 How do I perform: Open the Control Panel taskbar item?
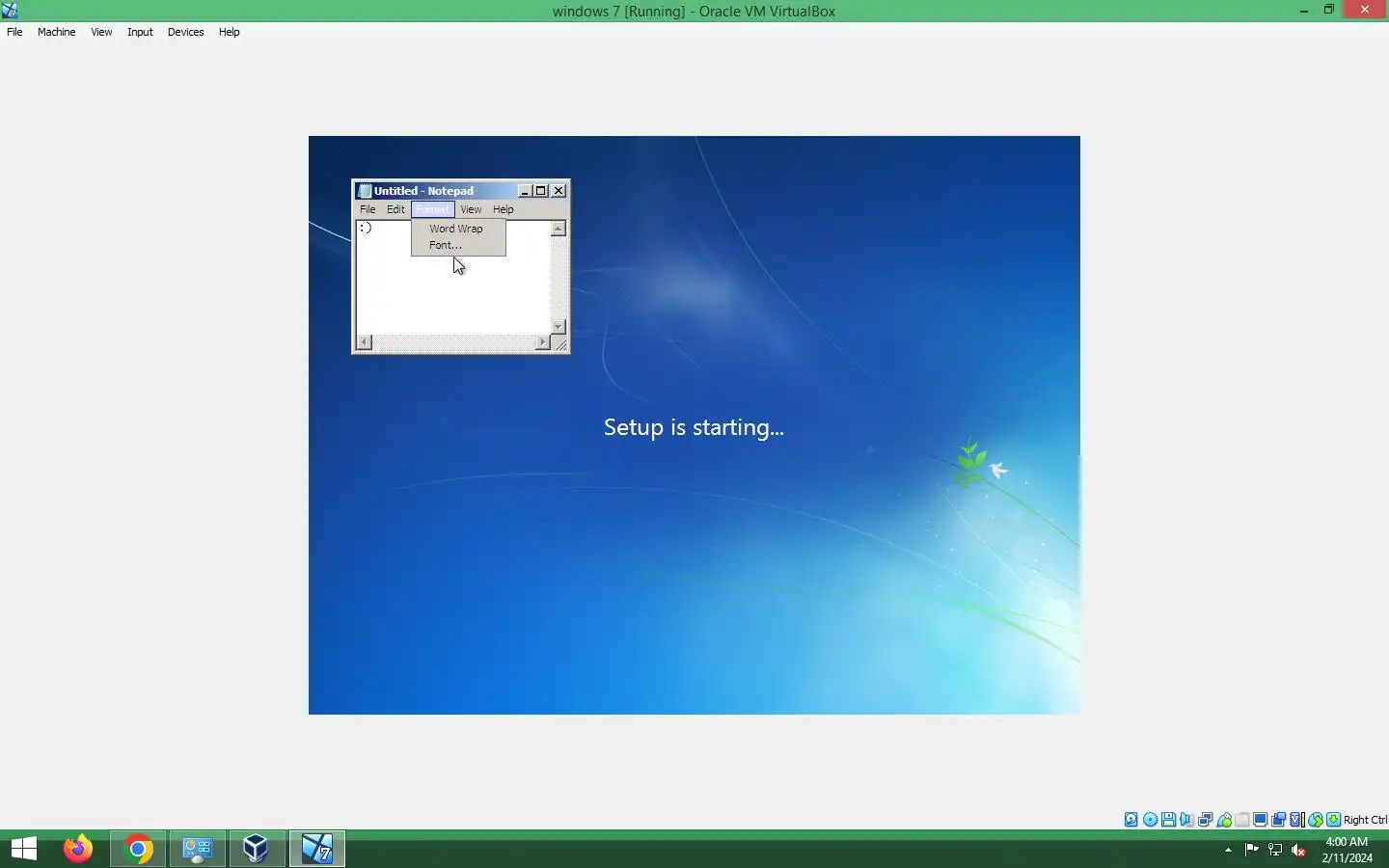point(198,849)
